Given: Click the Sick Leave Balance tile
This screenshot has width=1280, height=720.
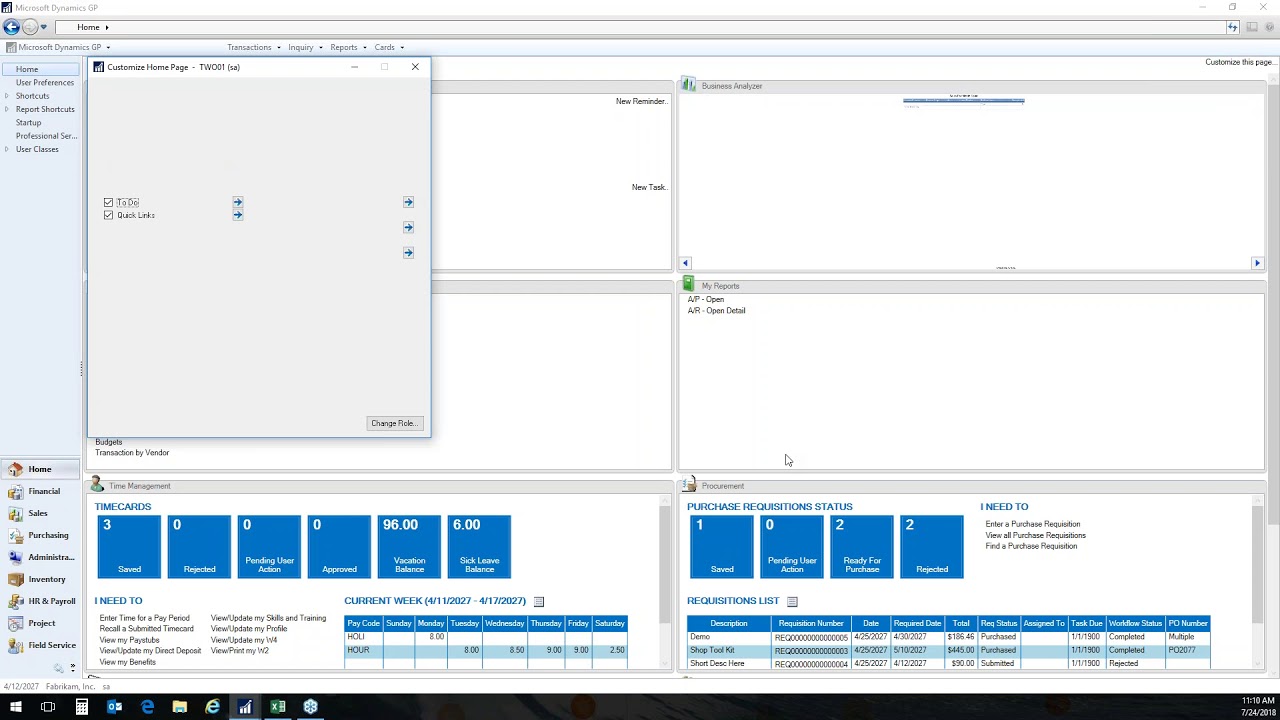Looking at the screenshot, I should 479,547.
